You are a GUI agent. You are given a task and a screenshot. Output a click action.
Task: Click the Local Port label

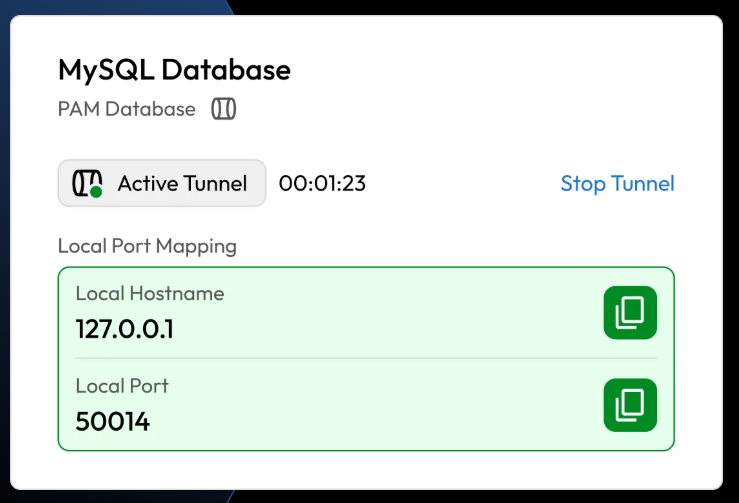[122, 386]
